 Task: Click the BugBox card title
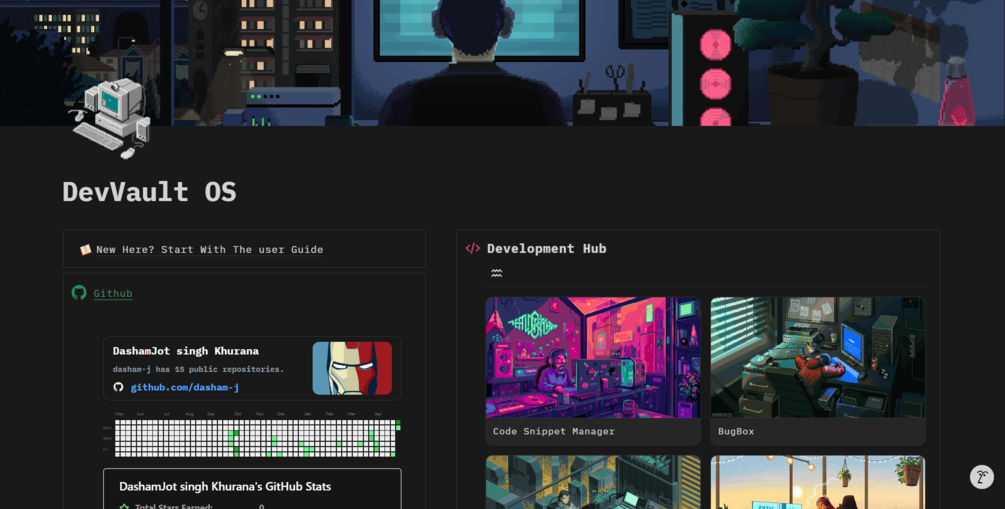[x=736, y=431]
